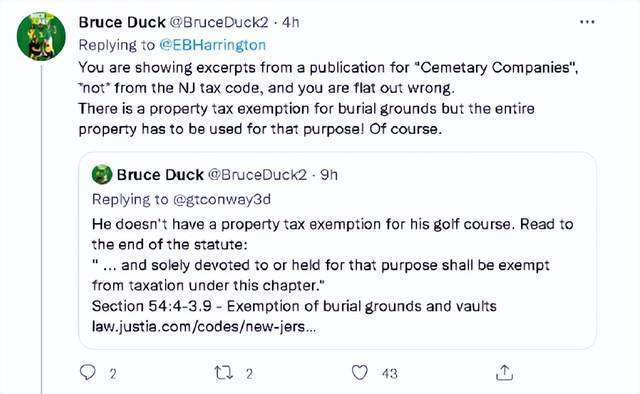Open the quoted tweet's 9h timestamp
Image resolution: width=640 pixels, height=394 pixels.
329,175
